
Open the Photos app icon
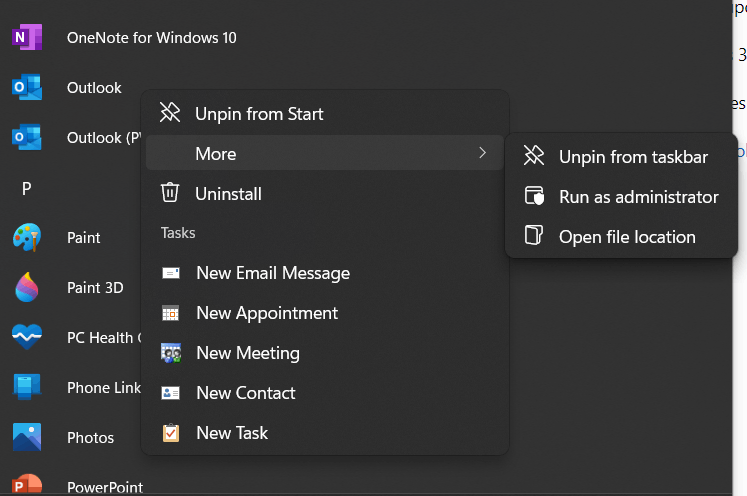(x=27, y=438)
